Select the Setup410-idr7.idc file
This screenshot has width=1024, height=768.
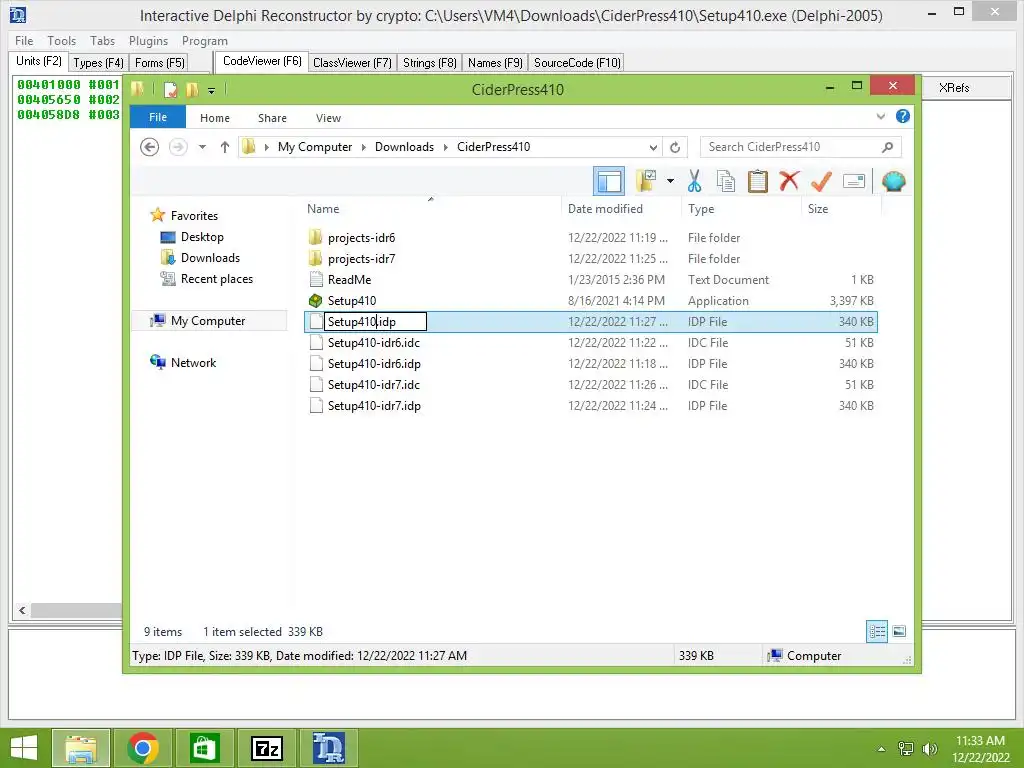click(374, 385)
